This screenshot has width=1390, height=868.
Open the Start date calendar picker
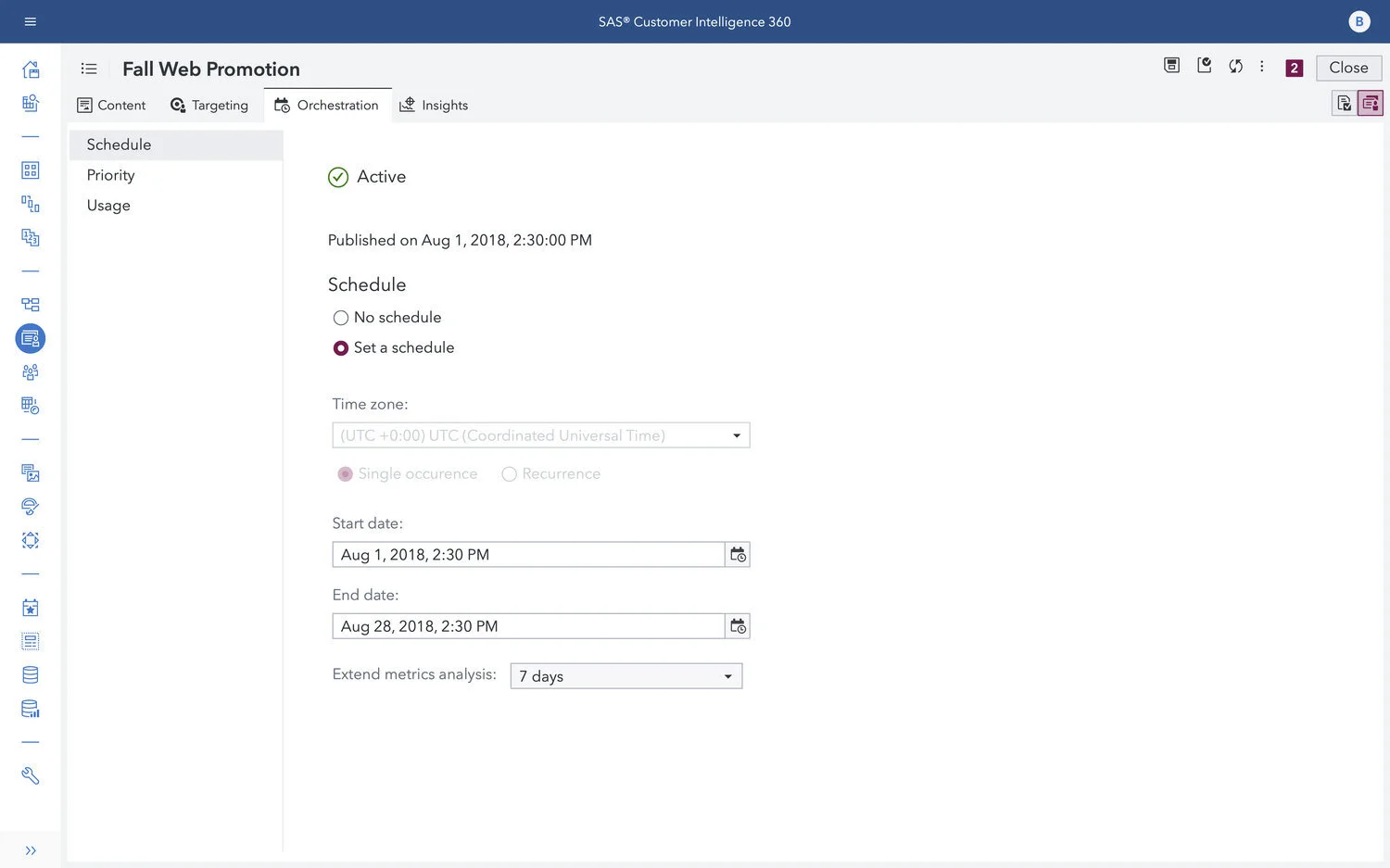coord(738,555)
